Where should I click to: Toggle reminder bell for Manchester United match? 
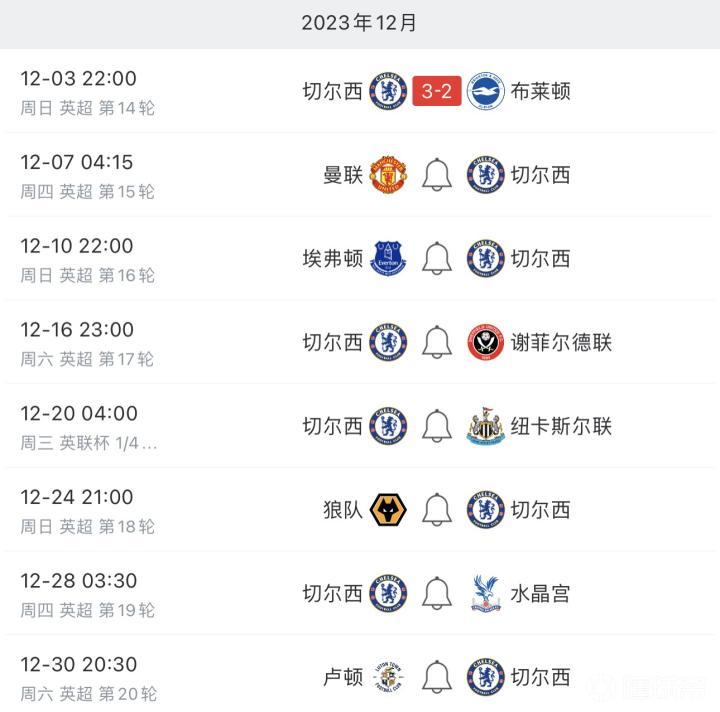[x=437, y=175]
